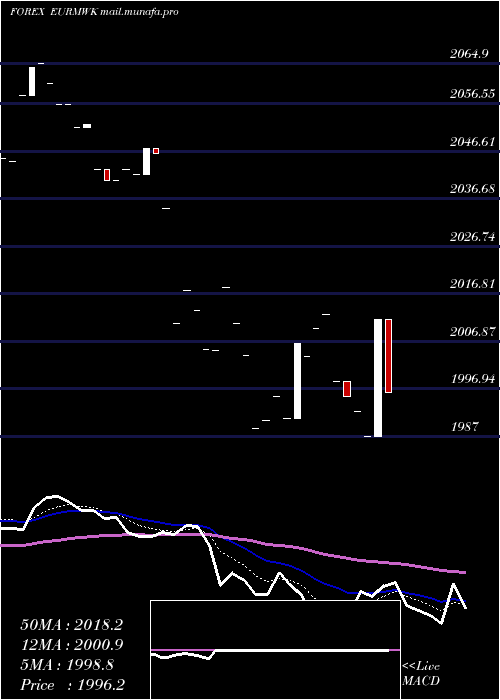The image size is (500, 700).
Task: Select the 2006.87 price level label
Action: (472, 332)
